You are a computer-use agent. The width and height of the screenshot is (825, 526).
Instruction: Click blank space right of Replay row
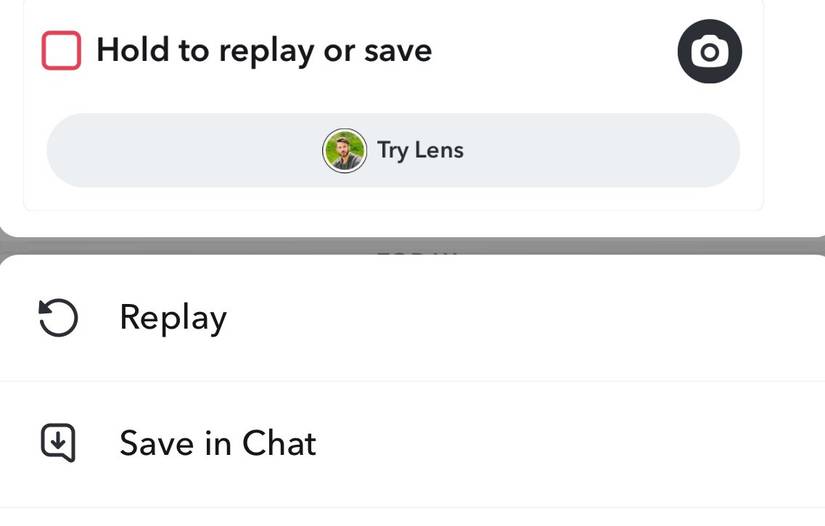(x=600, y=318)
